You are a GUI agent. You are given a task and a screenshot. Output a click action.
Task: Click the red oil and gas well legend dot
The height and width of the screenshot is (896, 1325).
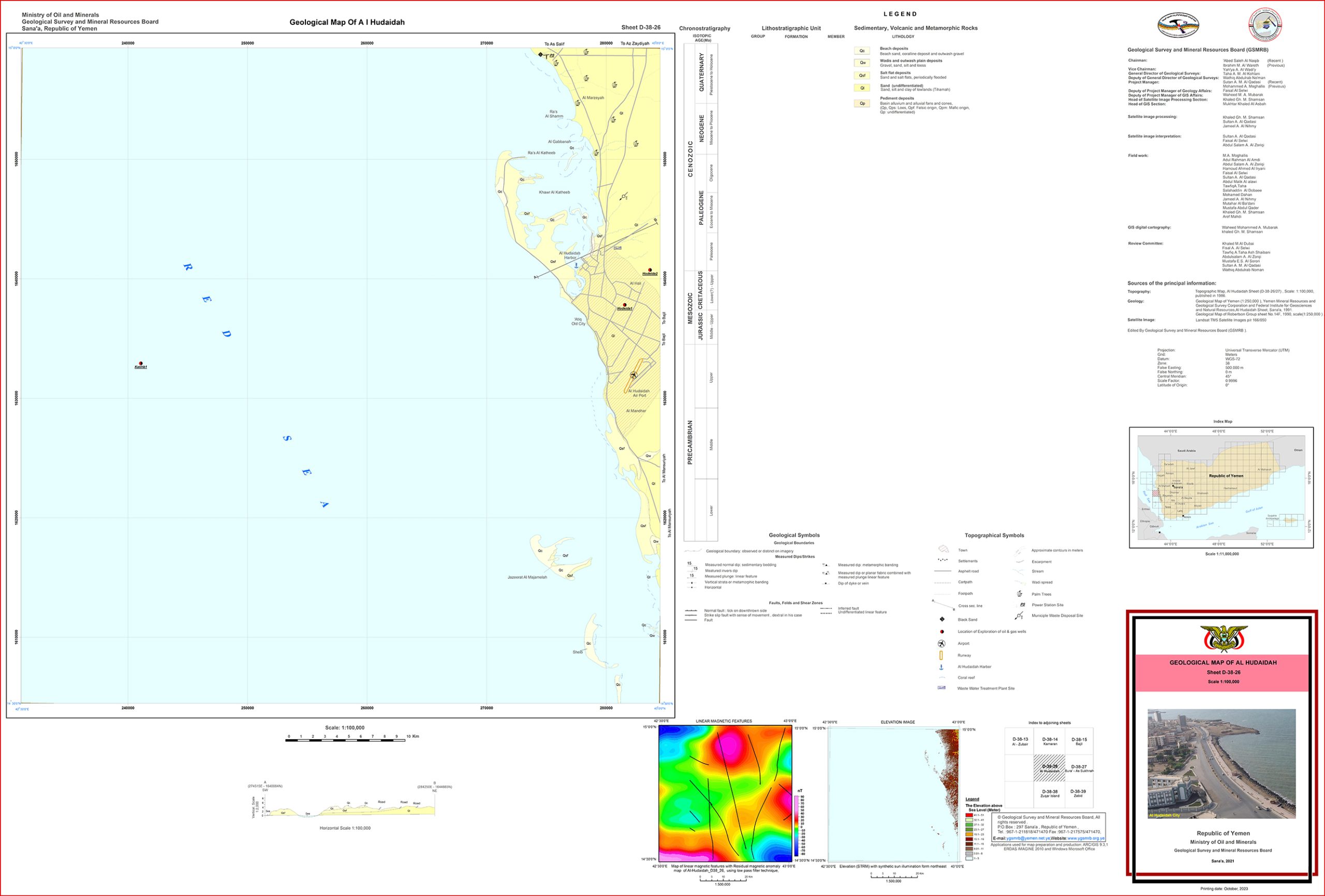pos(942,632)
